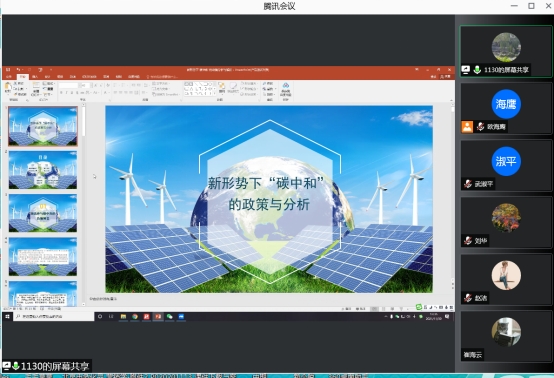Toggle the muted microphone icon for 赵洁

coord(468,298)
